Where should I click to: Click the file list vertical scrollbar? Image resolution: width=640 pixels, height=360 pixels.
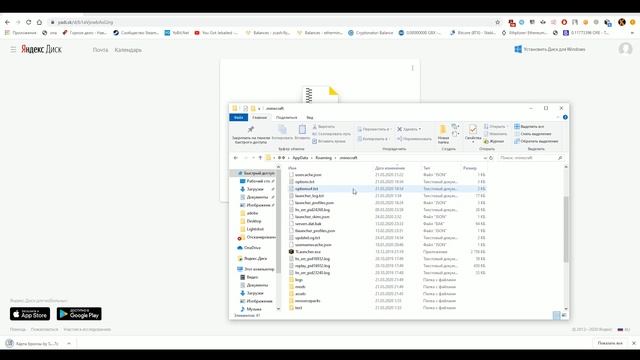[566, 229]
